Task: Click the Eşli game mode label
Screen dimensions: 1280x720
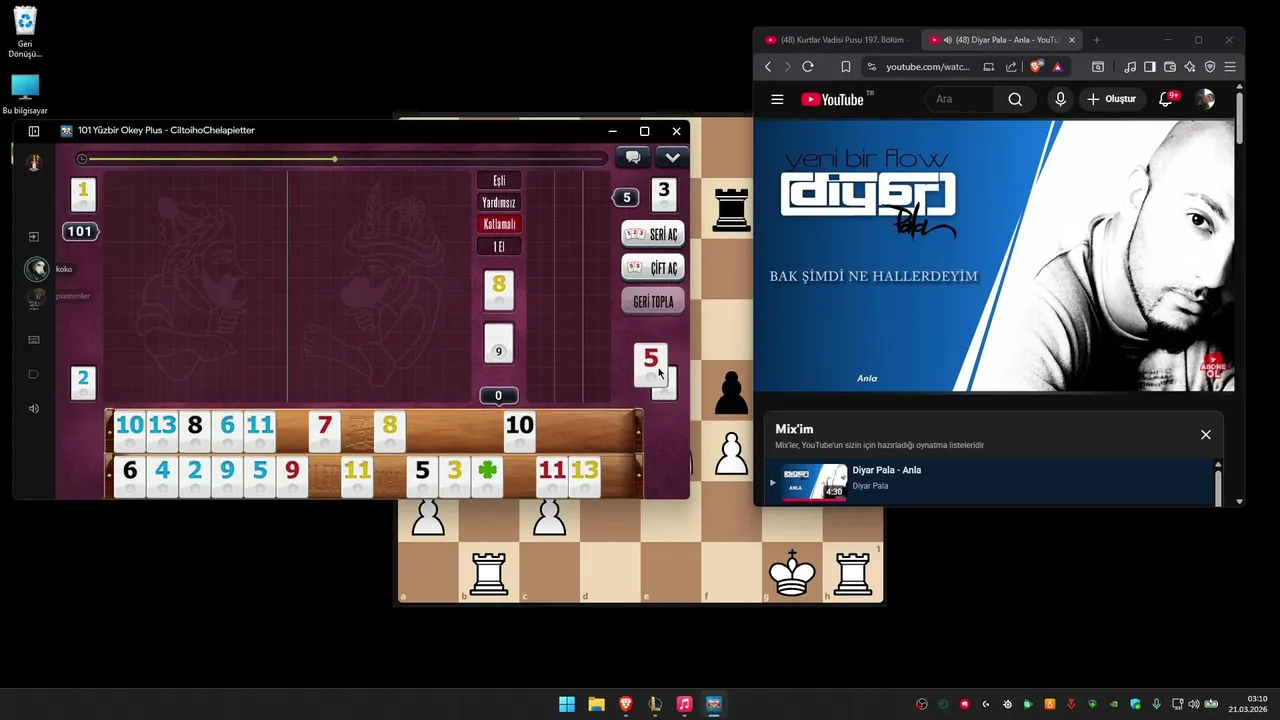Action: click(x=499, y=180)
